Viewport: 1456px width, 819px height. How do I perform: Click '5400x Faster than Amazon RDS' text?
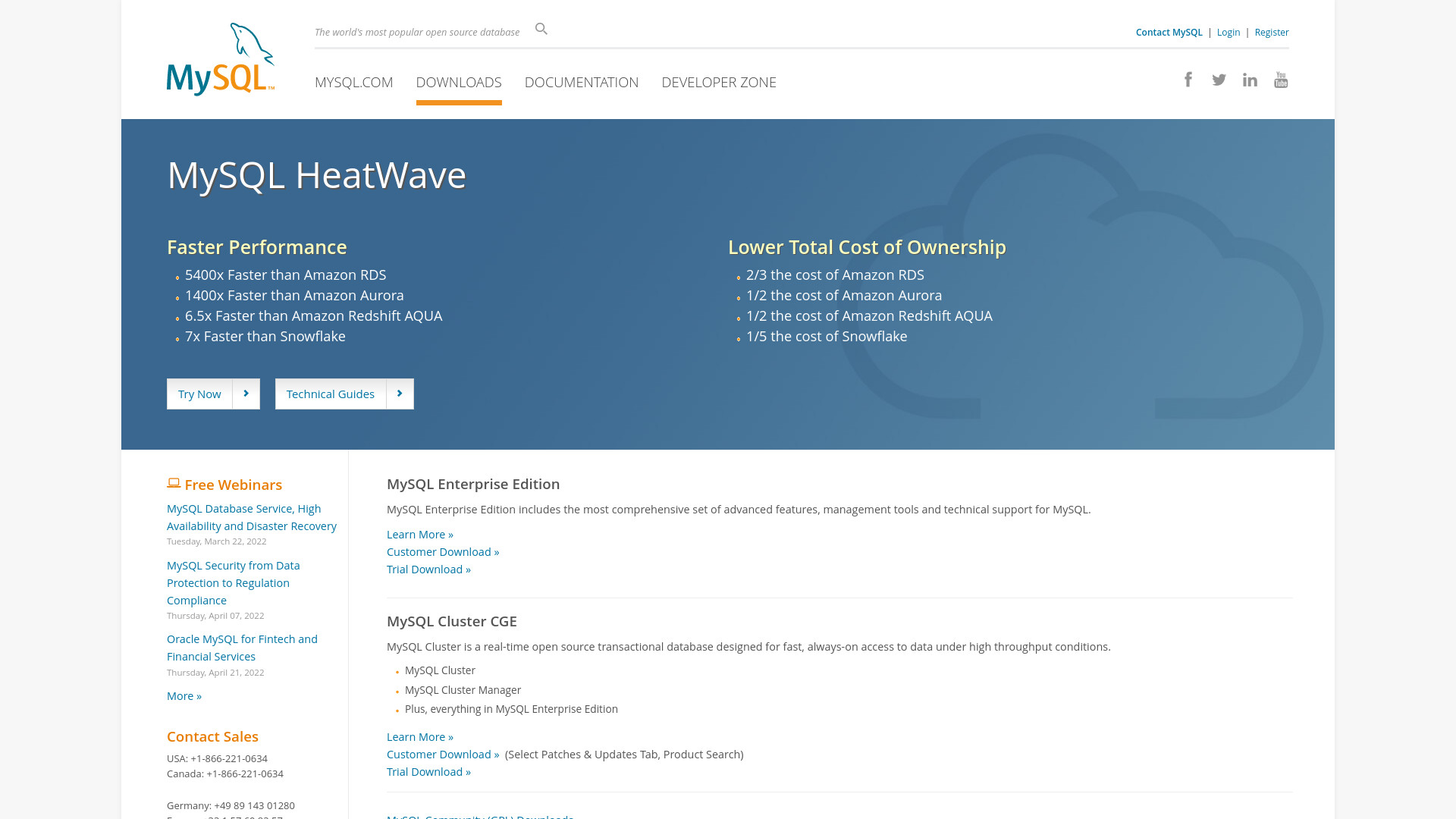pos(286,275)
